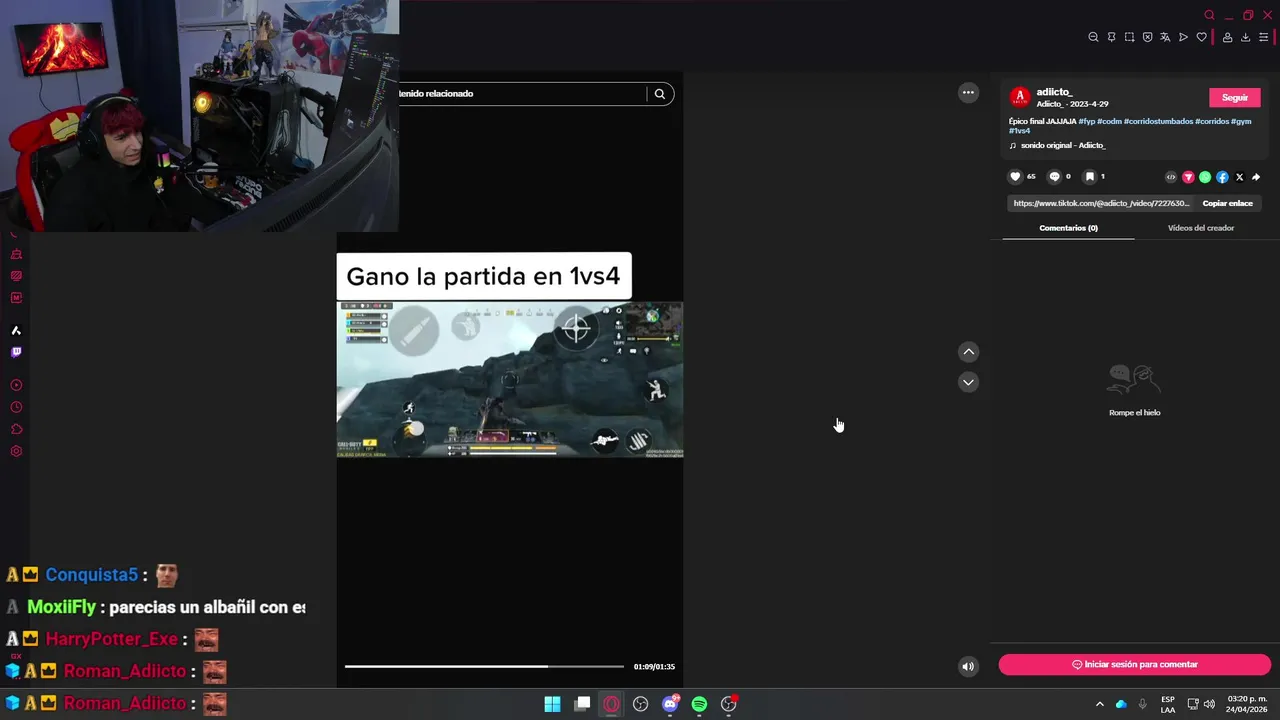Open the snapshot capture tool icon
The image size is (1280, 720).
(1129, 37)
